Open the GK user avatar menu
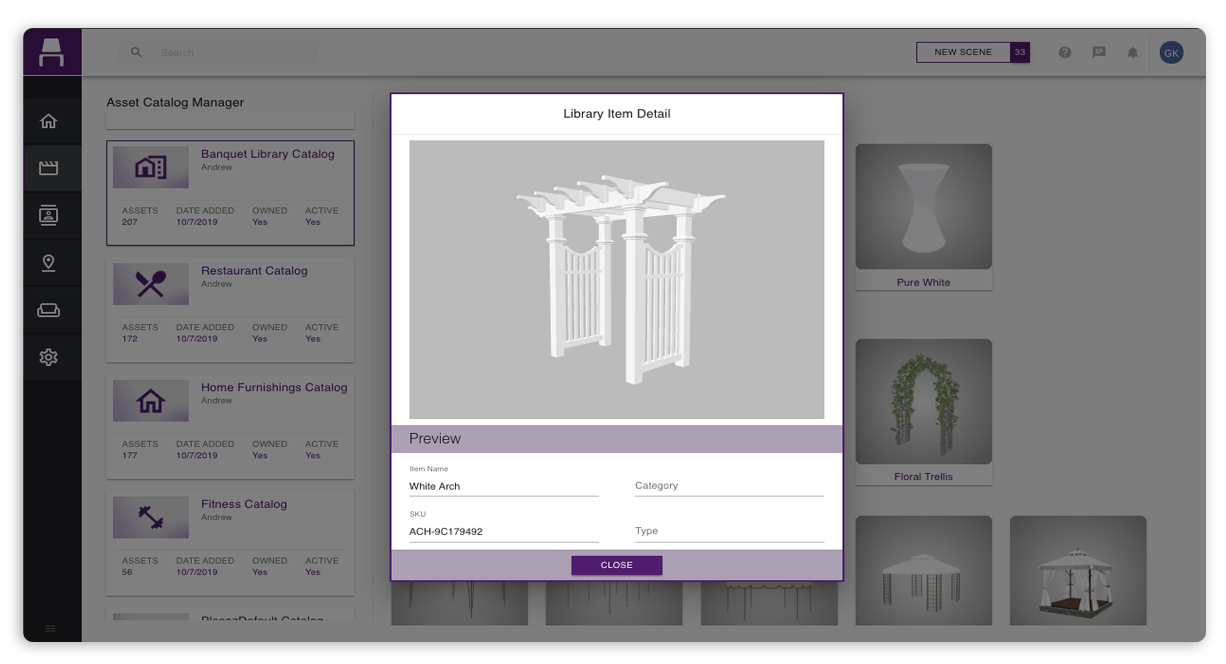1226x664 pixels. point(1172,52)
